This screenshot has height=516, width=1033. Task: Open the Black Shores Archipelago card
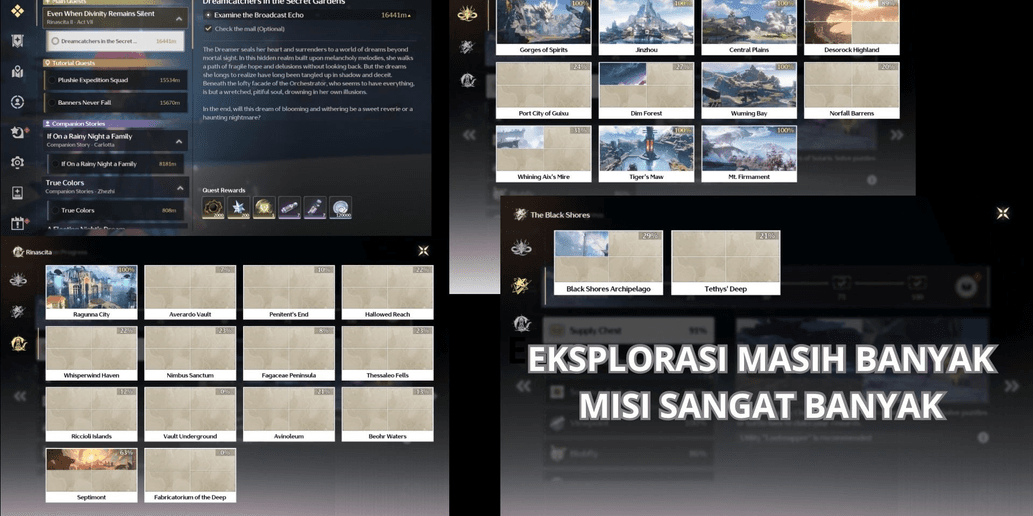608,262
